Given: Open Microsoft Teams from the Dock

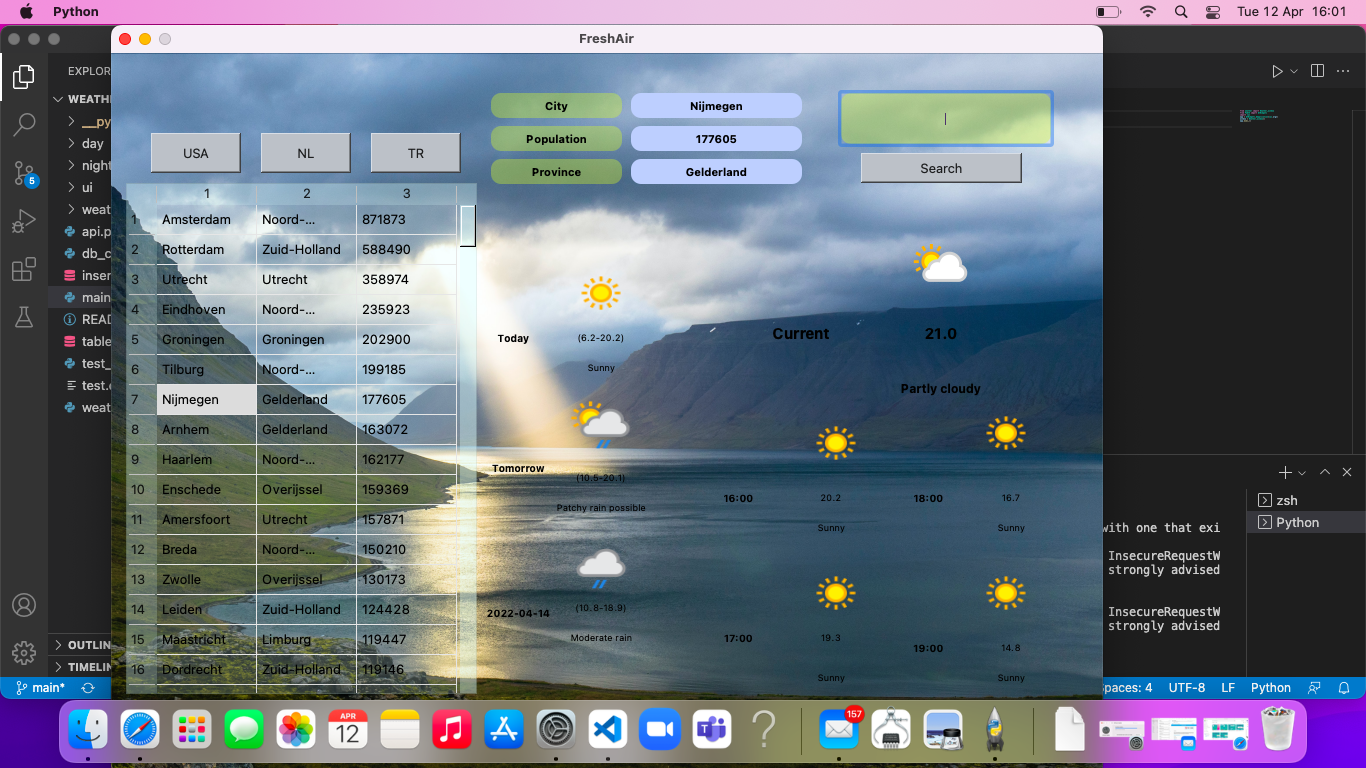Looking at the screenshot, I should coord(712,729).
